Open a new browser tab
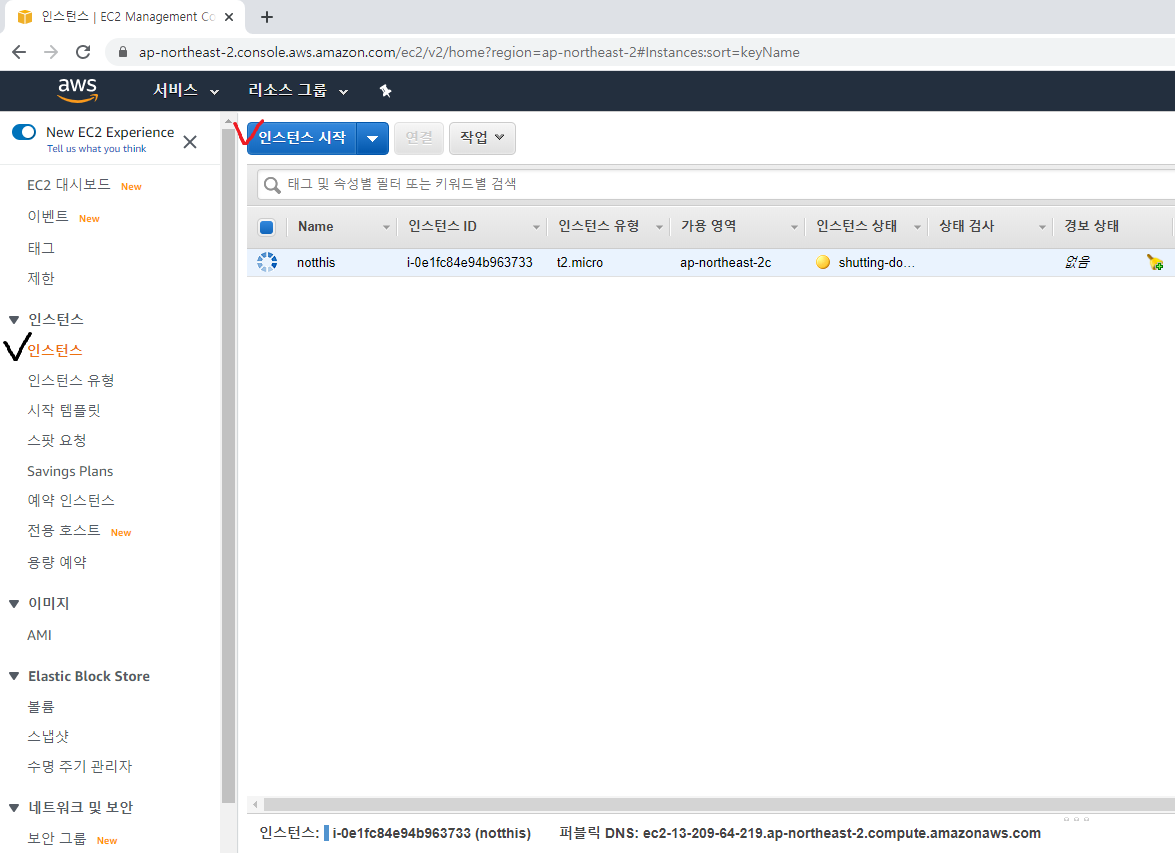The image size is (1175, 853). point(267,16)
